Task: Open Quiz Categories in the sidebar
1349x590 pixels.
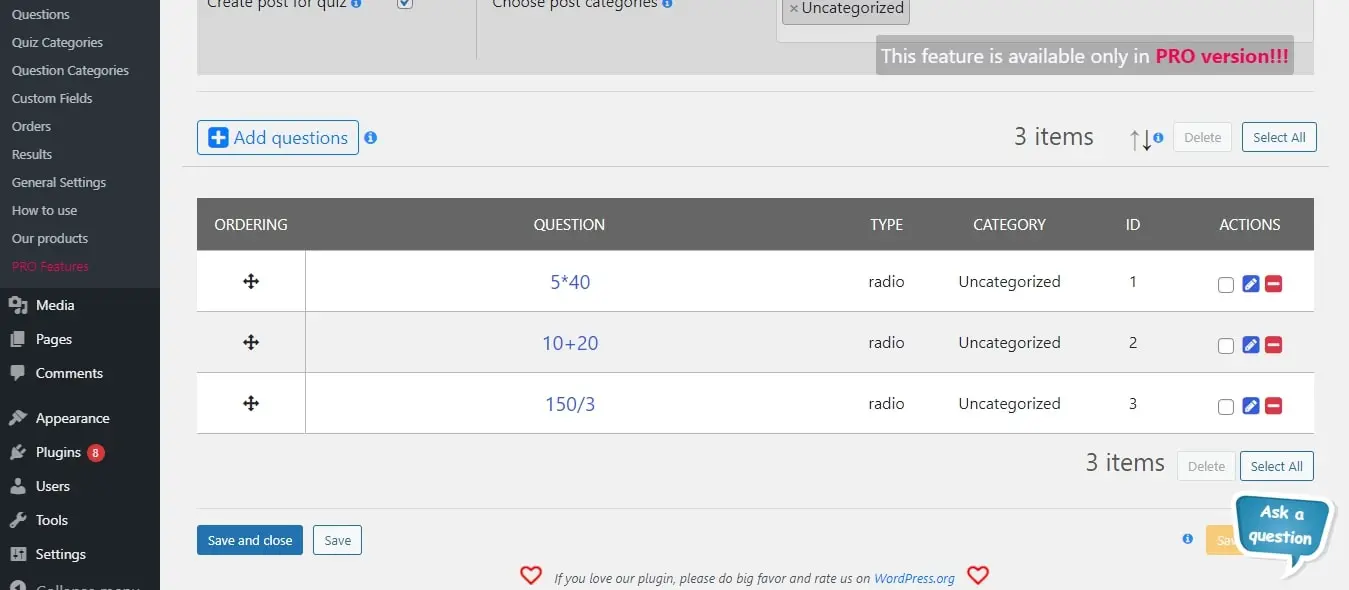Action: pyautogui.click(x=57, y=43)
